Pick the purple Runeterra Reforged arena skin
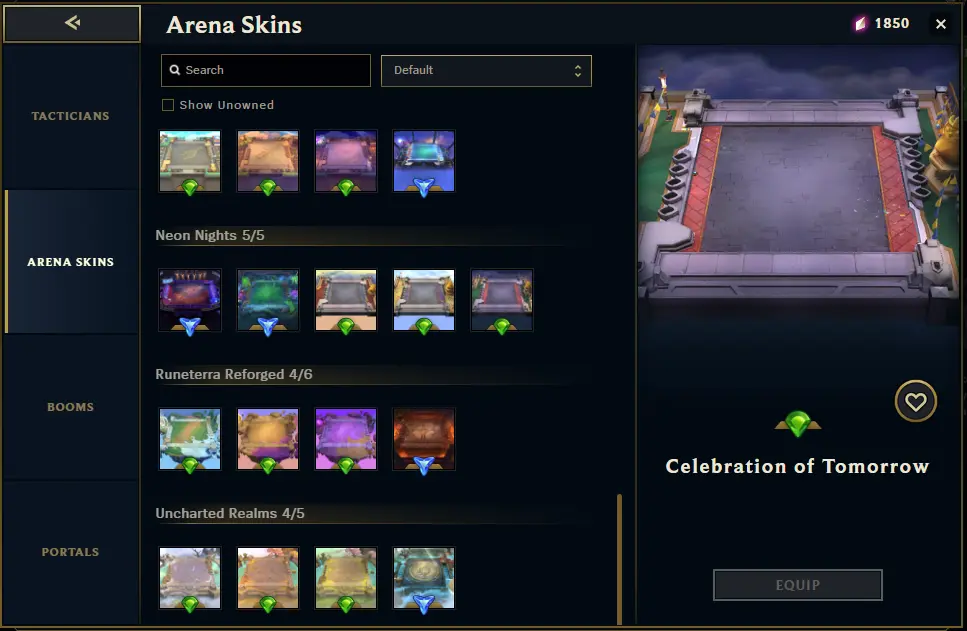 coord(346,439)
